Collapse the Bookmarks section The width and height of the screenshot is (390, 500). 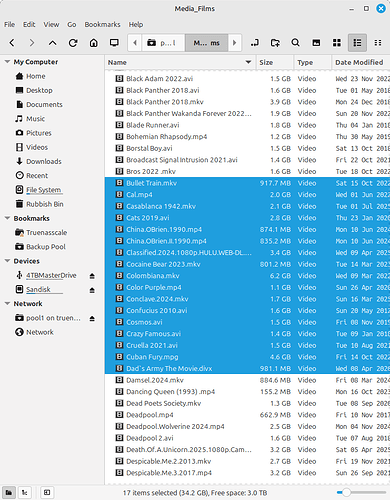pos(7,218)
